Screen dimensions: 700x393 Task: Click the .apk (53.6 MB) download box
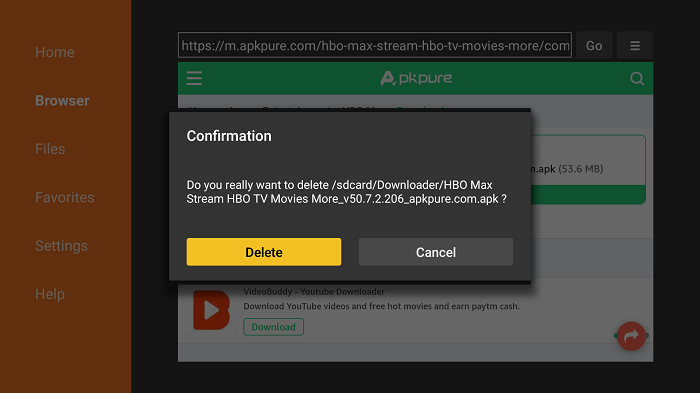click(x=588, y=169)
